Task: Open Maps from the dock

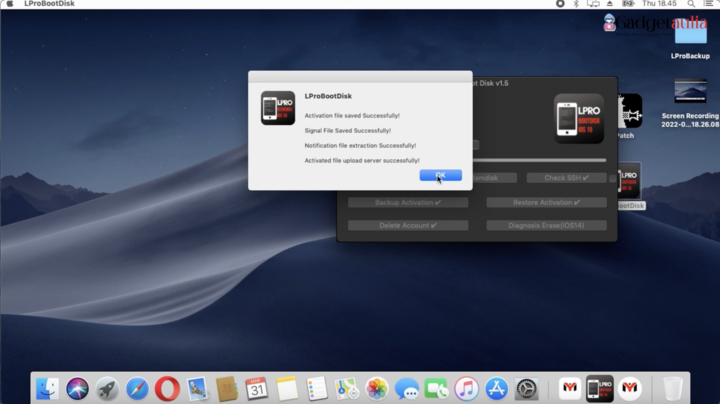Action: pos(347,389)
